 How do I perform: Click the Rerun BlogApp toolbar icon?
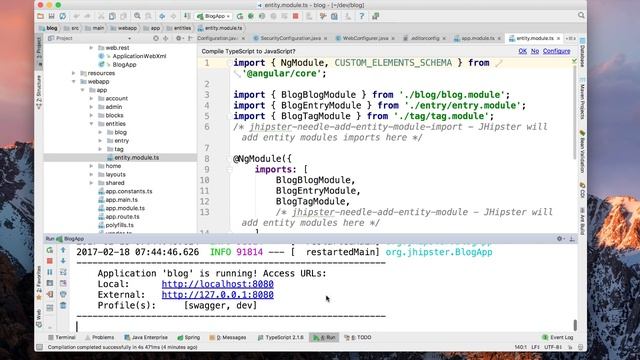(x=240, y=16)
